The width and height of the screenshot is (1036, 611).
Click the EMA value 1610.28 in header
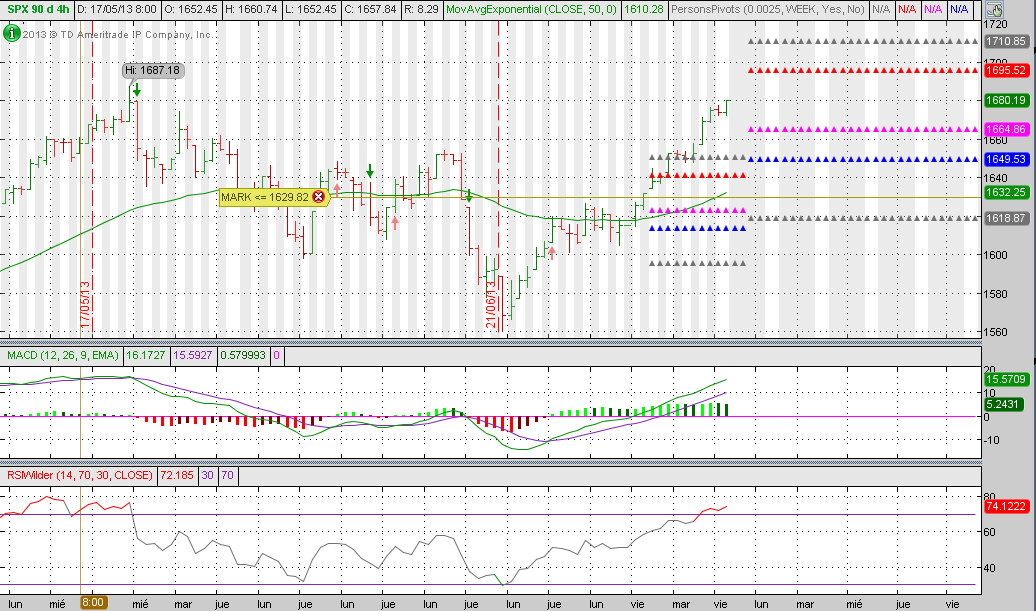click(x=644, y=9)
